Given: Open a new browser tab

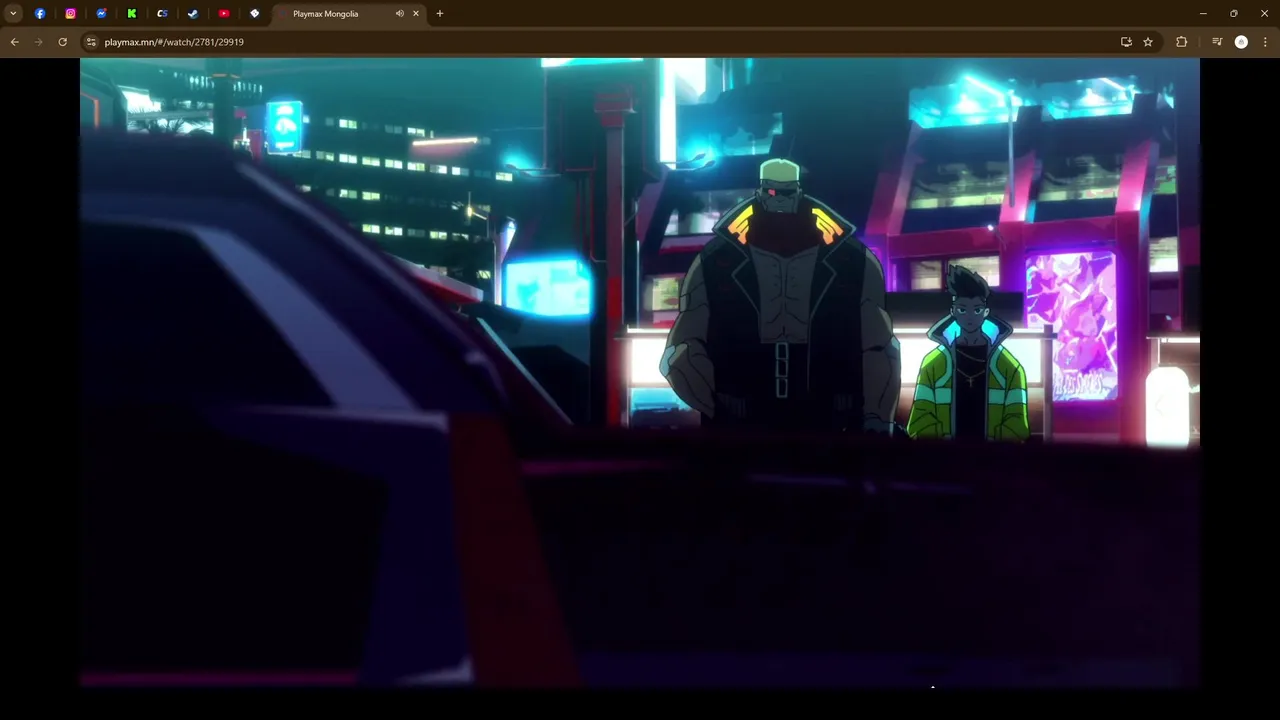Looking at the screenshot, I should click(x=440, y=14).
